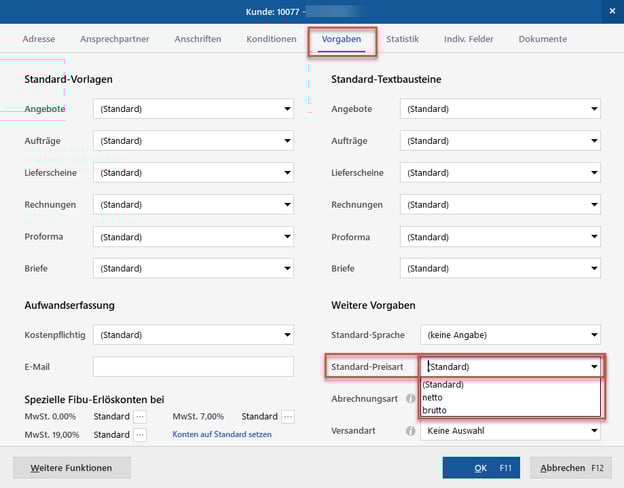The image size is (624, 488).
Task: Open Proforma dropdown under Standard-Textbausteine
Action: tap(500, 236)
